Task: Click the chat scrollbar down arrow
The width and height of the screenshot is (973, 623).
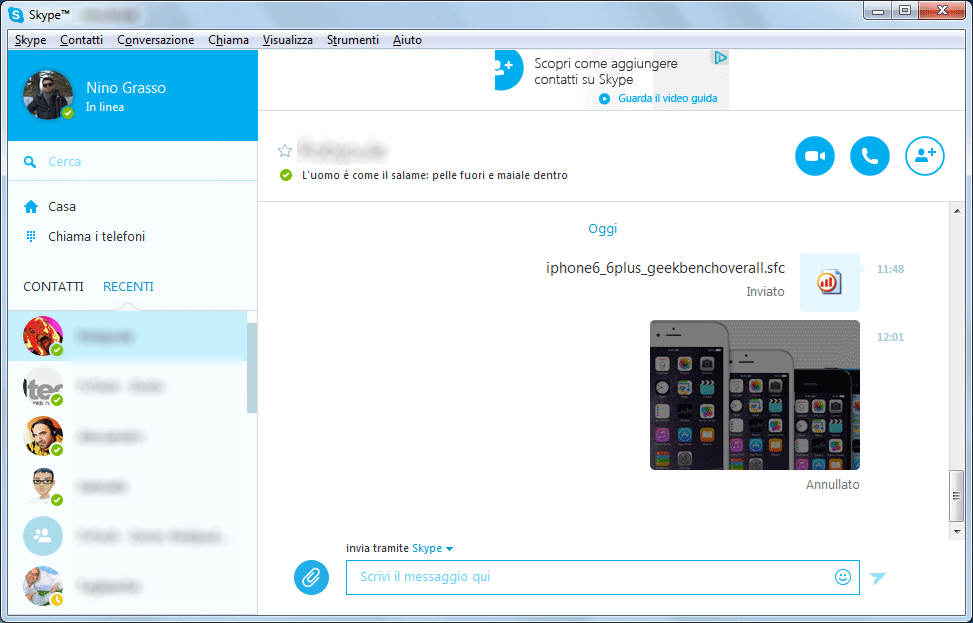Action: [956, 531]
